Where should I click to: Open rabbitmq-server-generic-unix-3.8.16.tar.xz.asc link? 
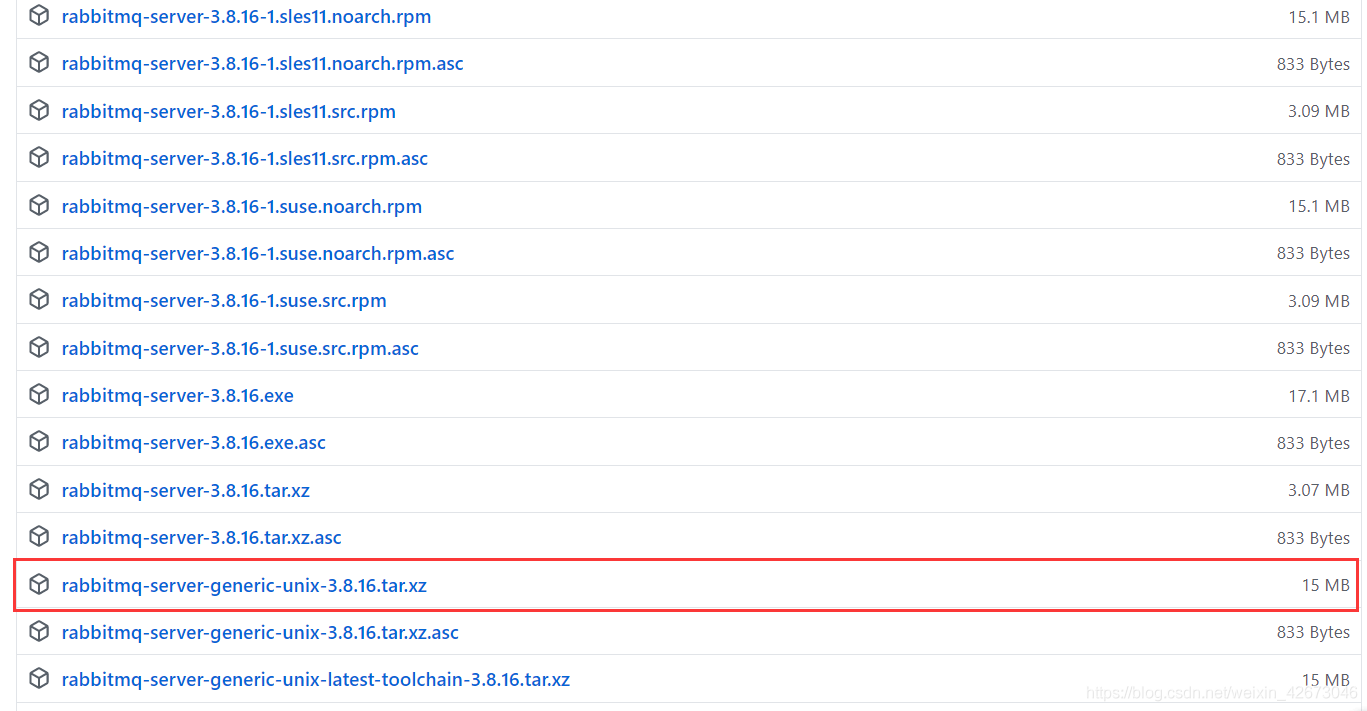pos(260,632)
